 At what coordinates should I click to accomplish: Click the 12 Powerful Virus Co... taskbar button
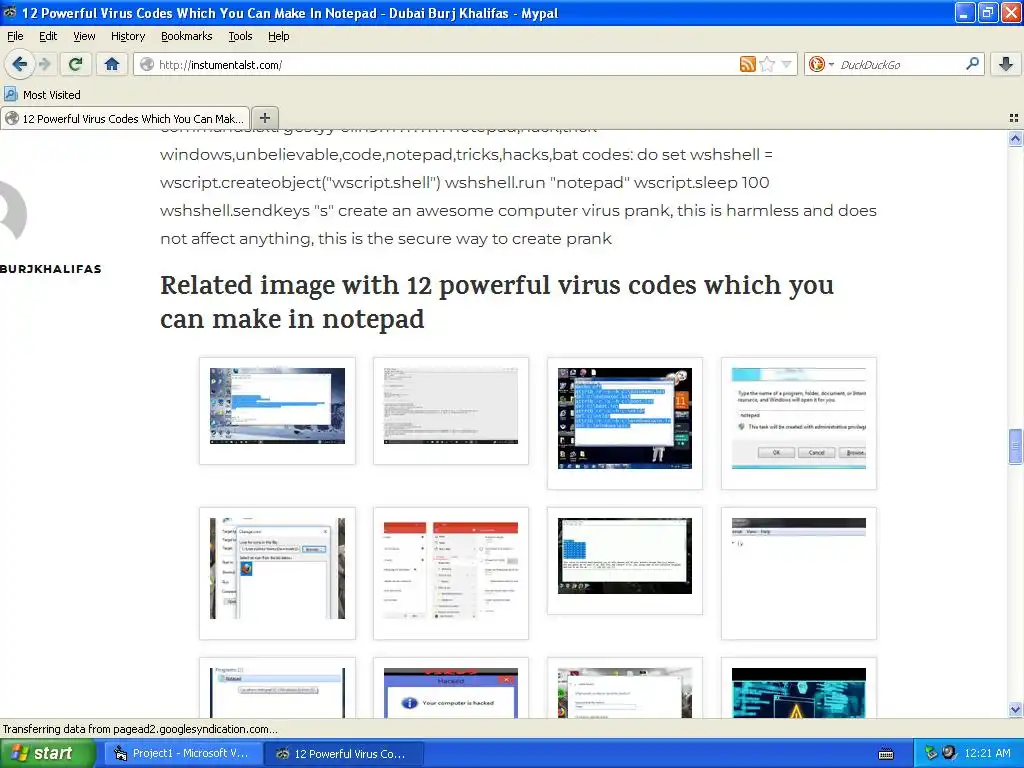click(x=345, y=753)
